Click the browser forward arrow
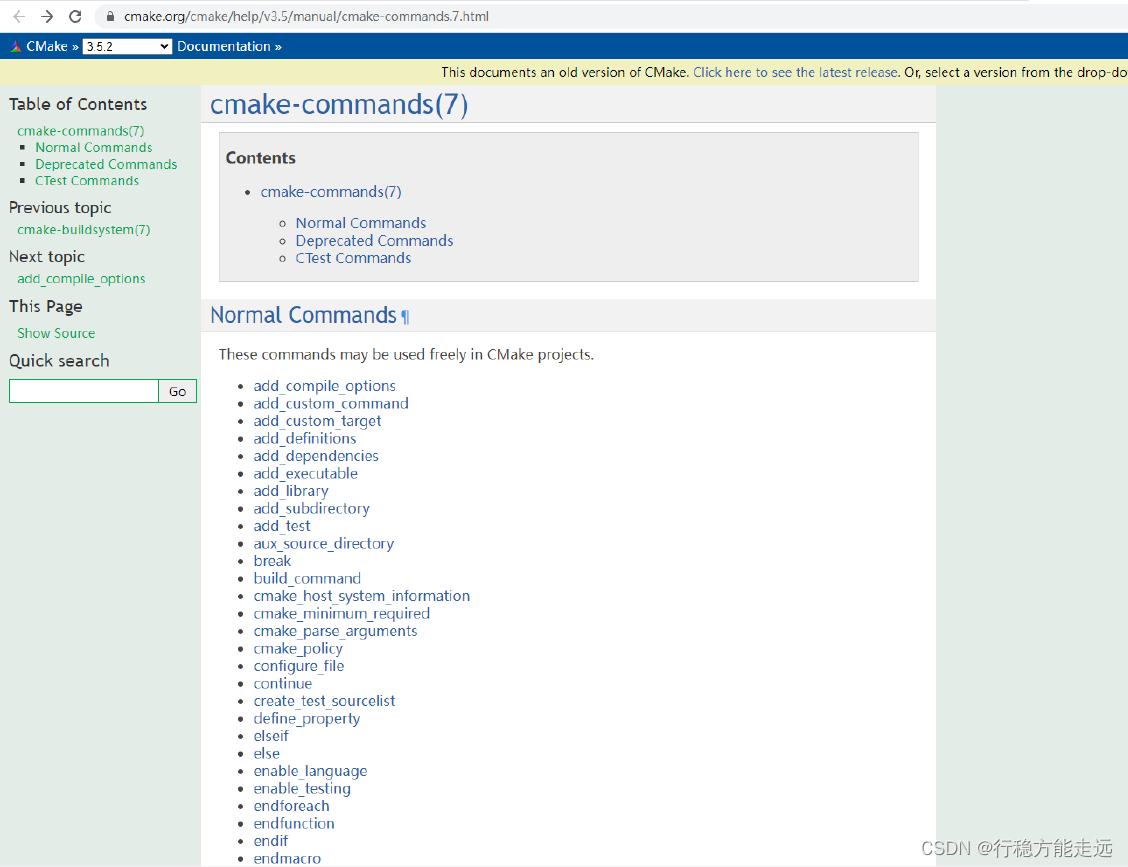This screenshot has width=1128, height=867. pyautogui.click(x=47, y=16)
